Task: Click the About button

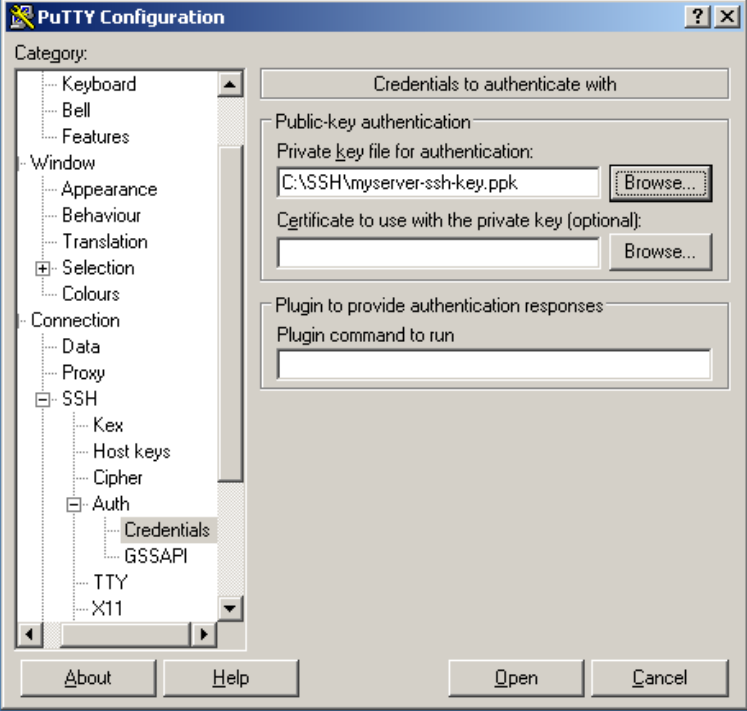Action: [88, 678]
